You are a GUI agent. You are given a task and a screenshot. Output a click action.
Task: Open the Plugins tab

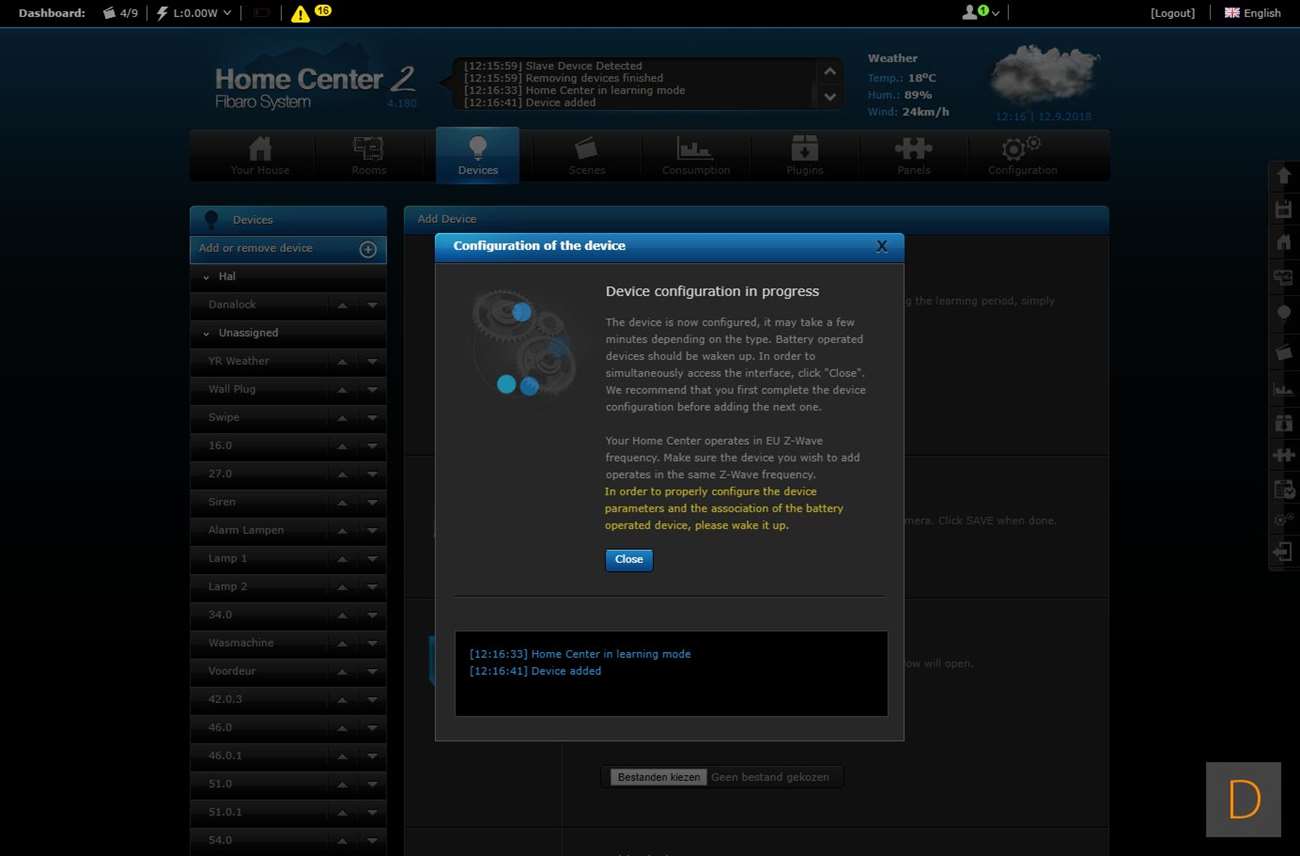pyautogui.click(x=805, y=156)
